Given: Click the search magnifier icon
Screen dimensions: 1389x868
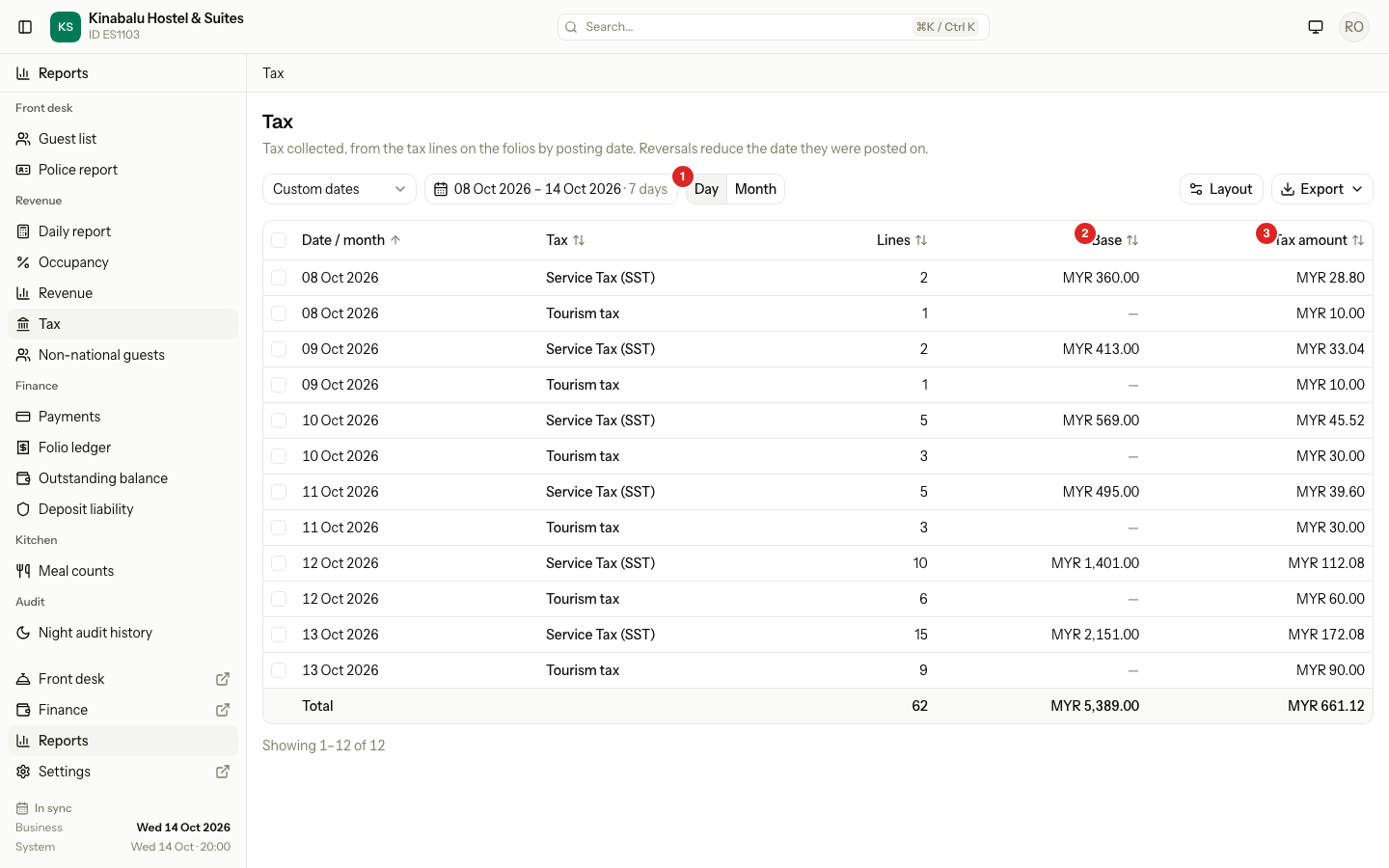Looking at the screenshot, I should point(571,27).
